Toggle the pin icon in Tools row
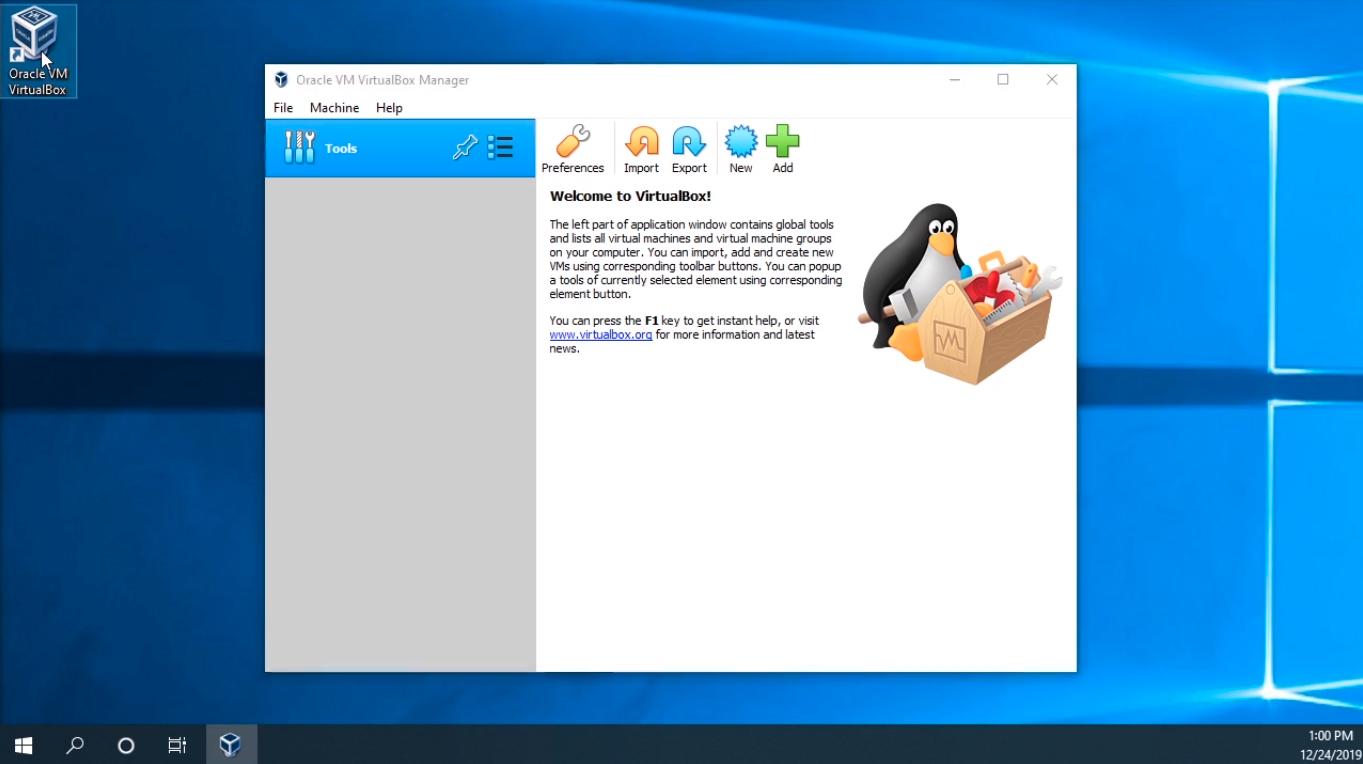Image resolution: width=1363 pixels, height=764 pixels. click(465, 148)
